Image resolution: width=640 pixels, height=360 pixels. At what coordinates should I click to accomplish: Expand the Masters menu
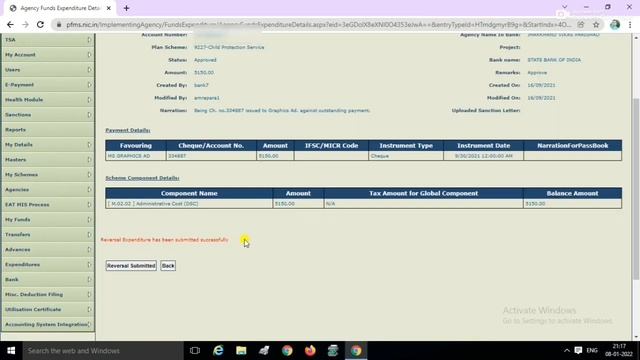click(48, 160)
